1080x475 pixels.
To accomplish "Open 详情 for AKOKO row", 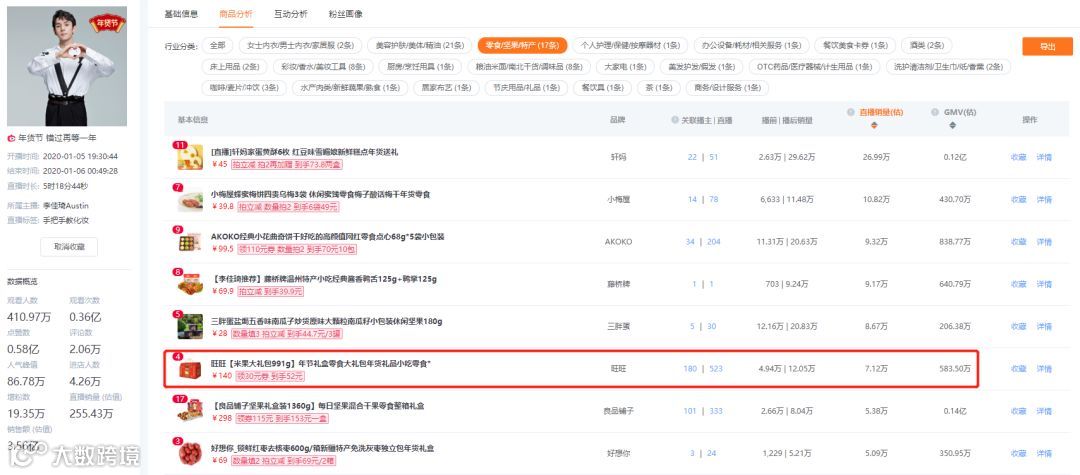I will [x=1044, y=242].
